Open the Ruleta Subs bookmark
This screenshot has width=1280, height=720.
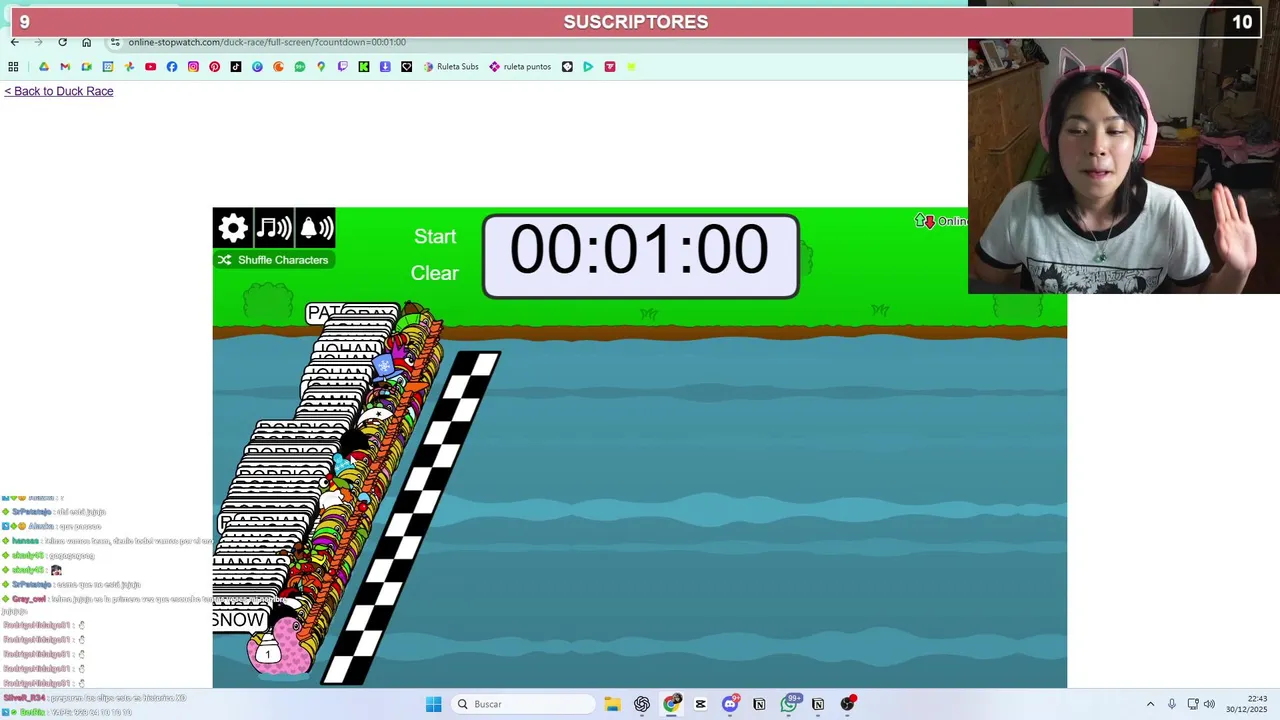pyautogui.click(x=451, y=67)
